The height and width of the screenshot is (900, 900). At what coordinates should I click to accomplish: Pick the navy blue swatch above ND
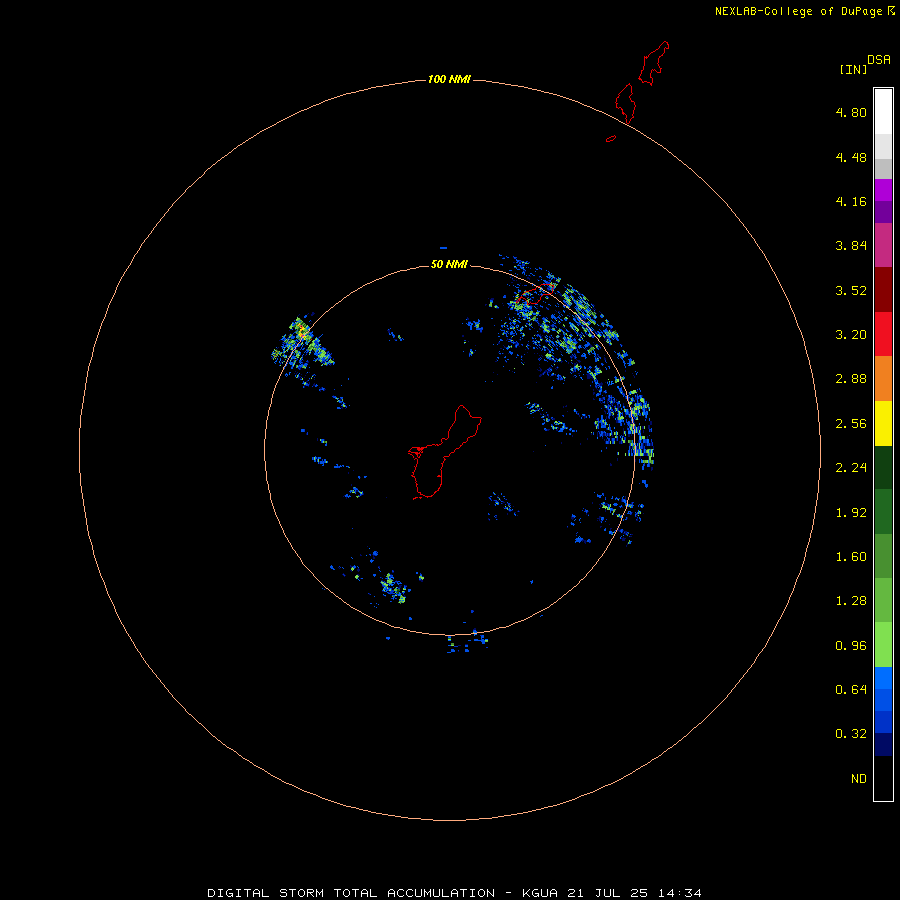point(883,744)
